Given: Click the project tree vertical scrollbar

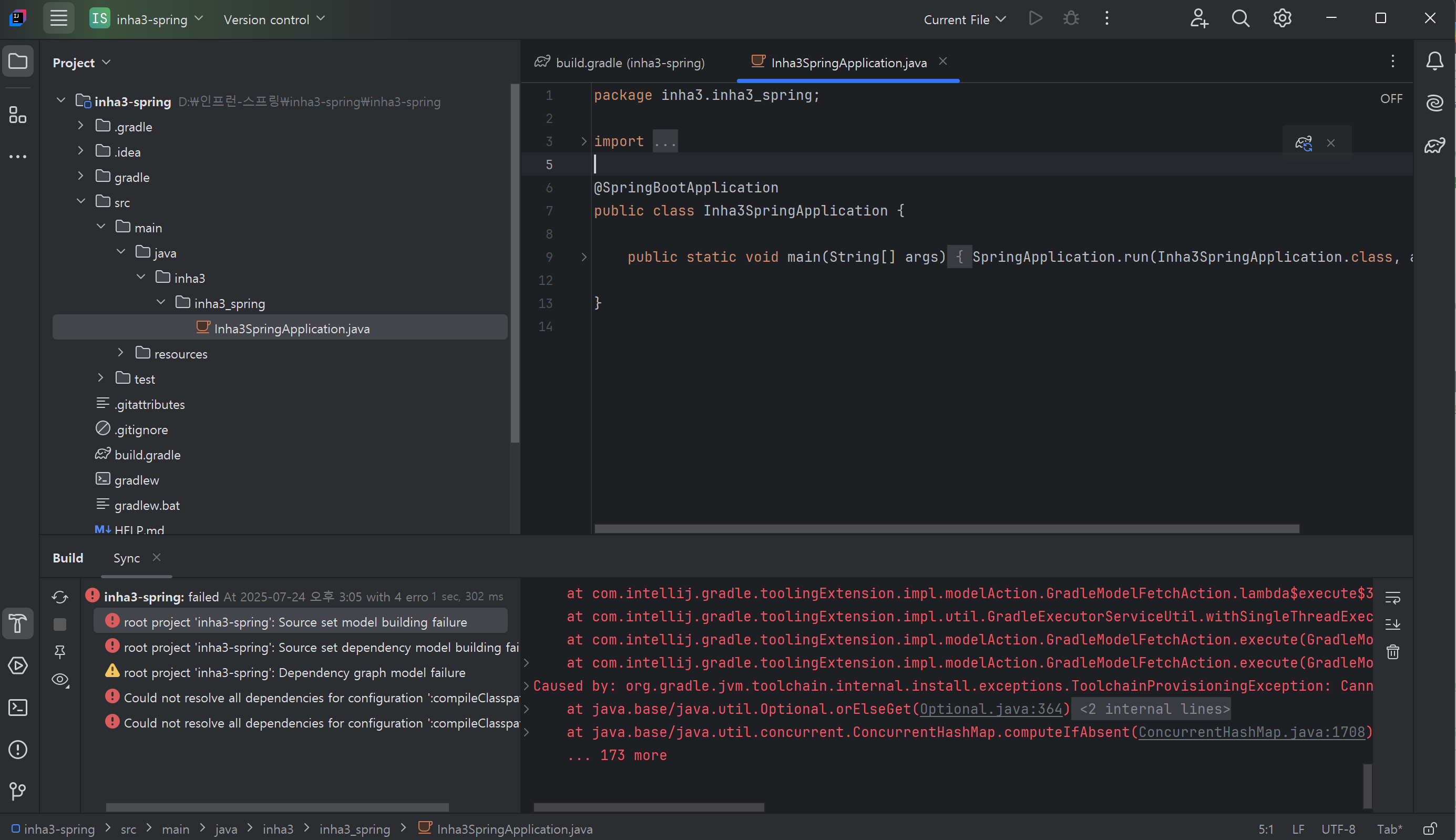Looking at the screenshot, I should (x=515, y=264).
